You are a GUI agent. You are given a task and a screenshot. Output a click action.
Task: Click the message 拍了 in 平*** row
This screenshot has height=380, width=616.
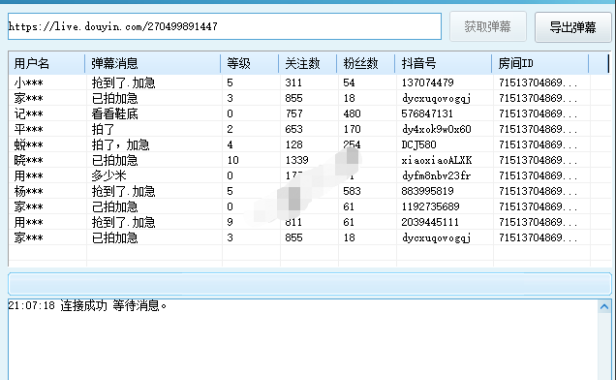coord(103,129)
